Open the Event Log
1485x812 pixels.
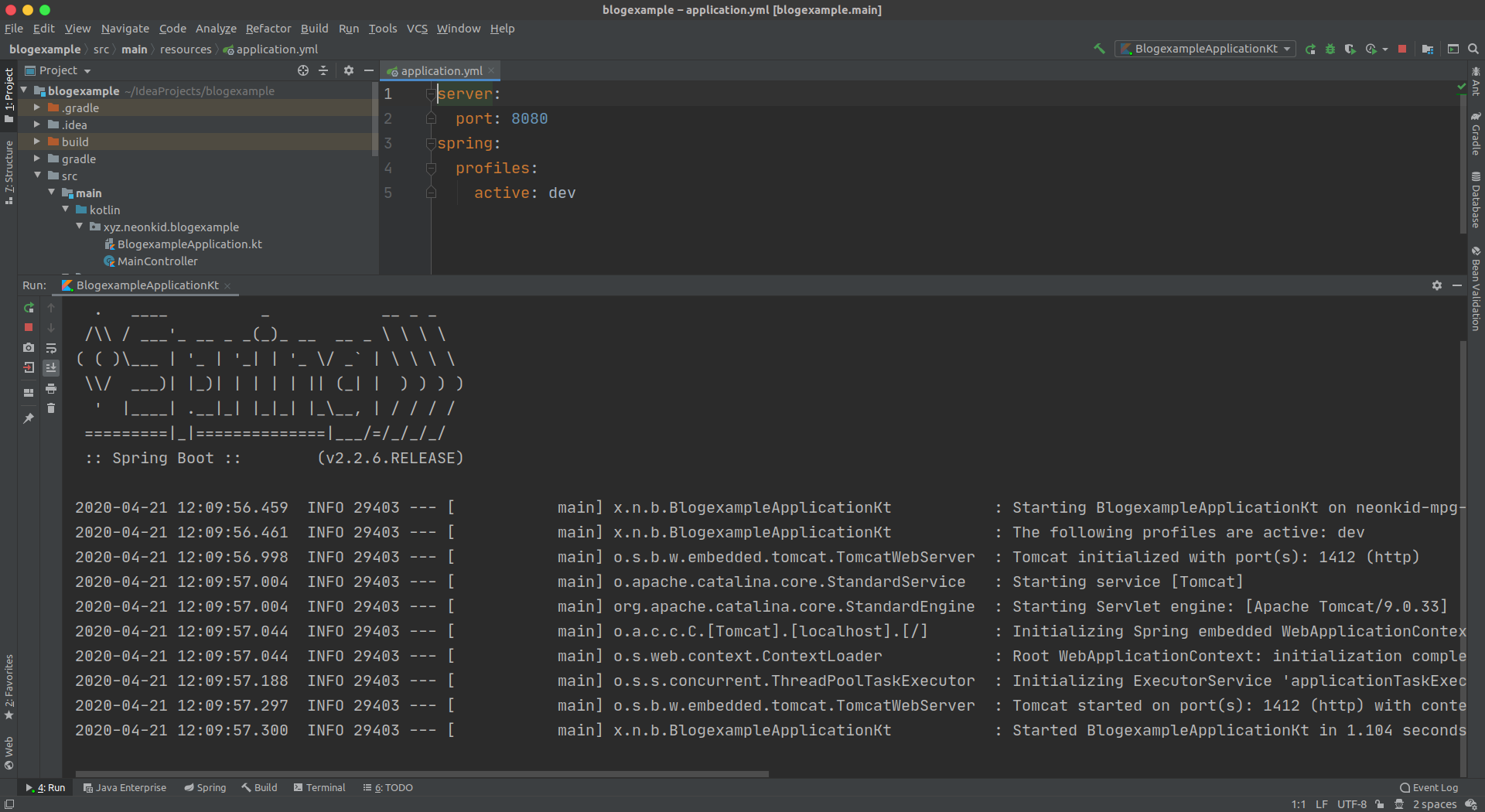pos(1429,787)
